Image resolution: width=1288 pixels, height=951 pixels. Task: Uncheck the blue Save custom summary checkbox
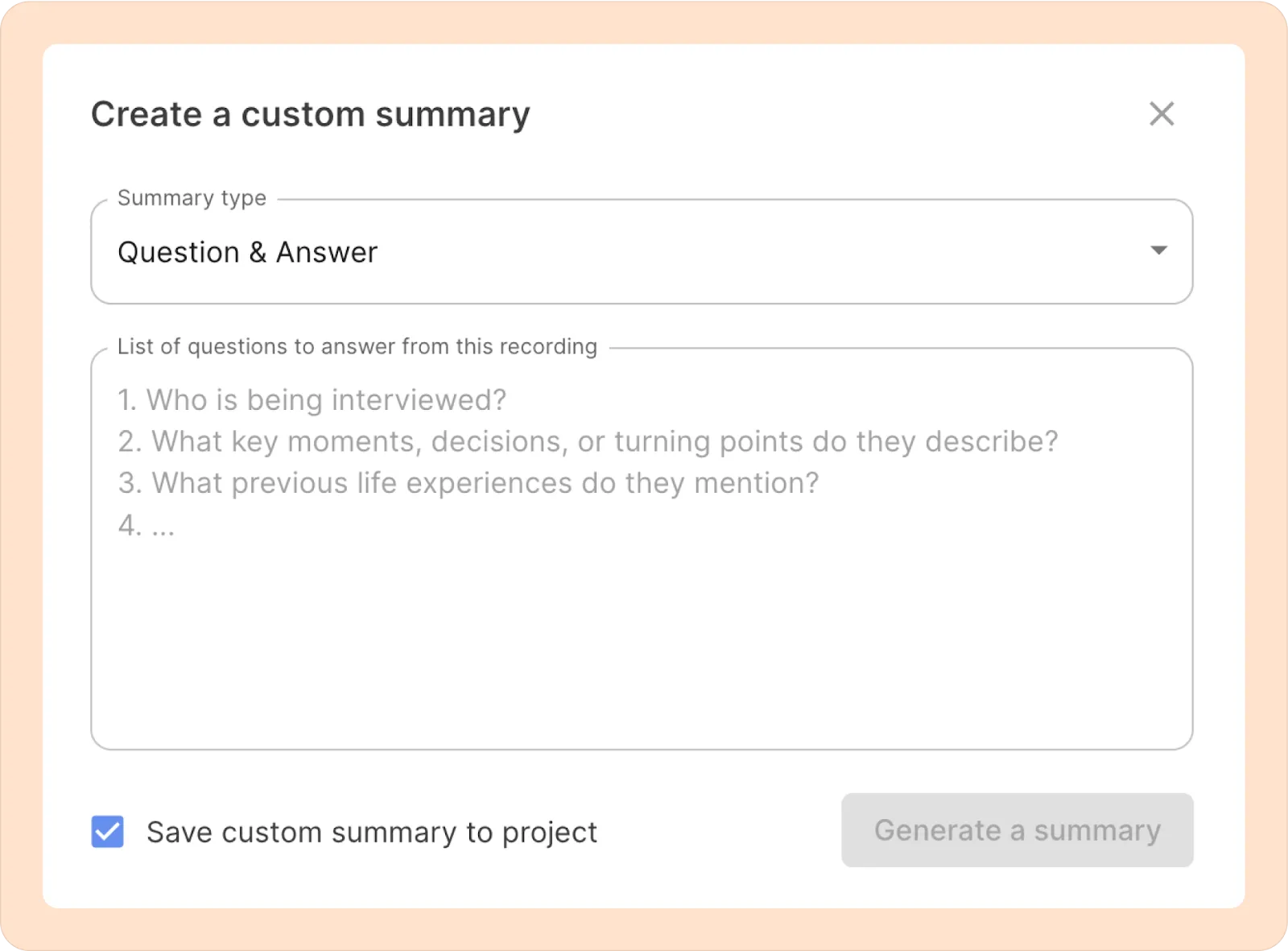coord(108,832)
